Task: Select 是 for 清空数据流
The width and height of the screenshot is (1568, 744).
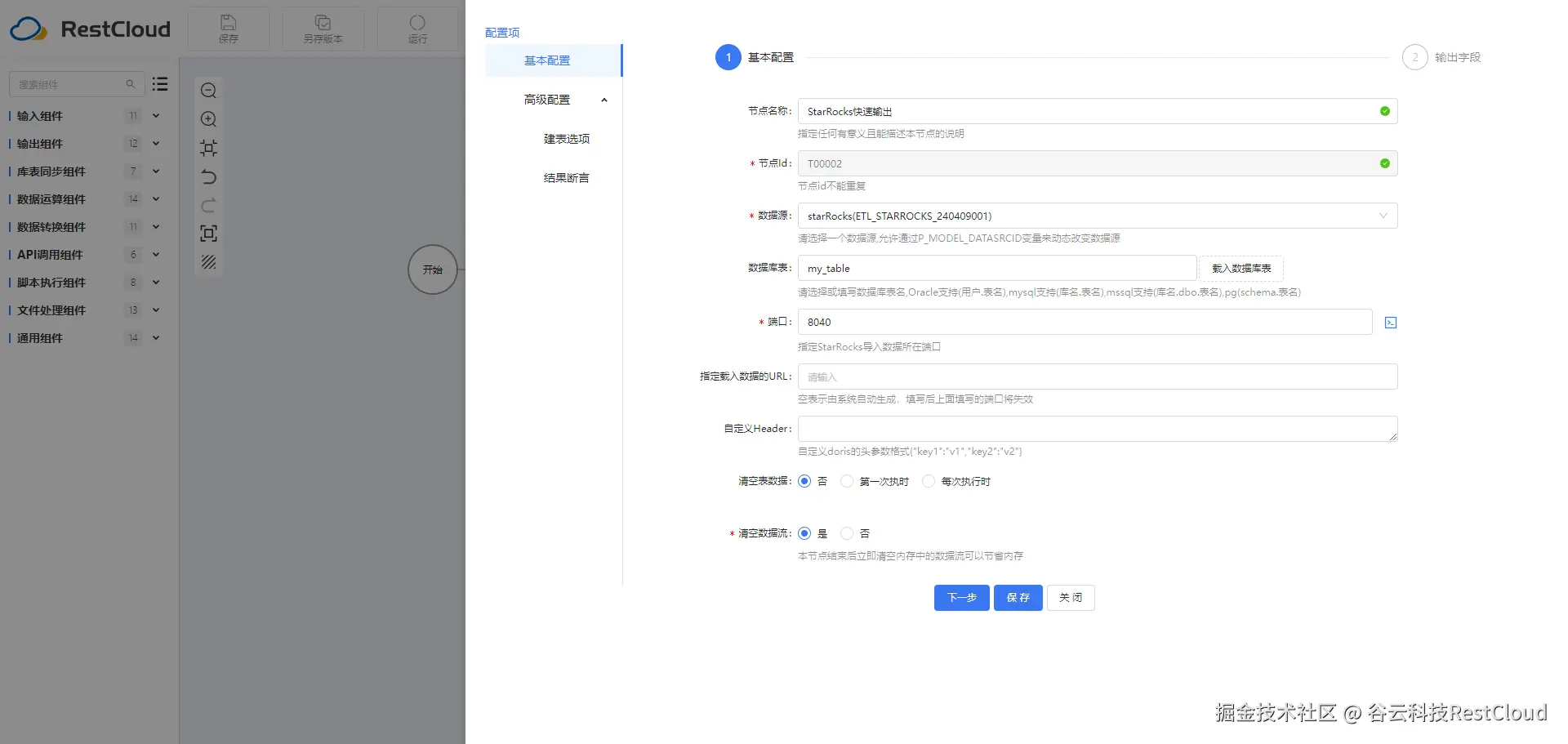Action: (x=804, y=533)
